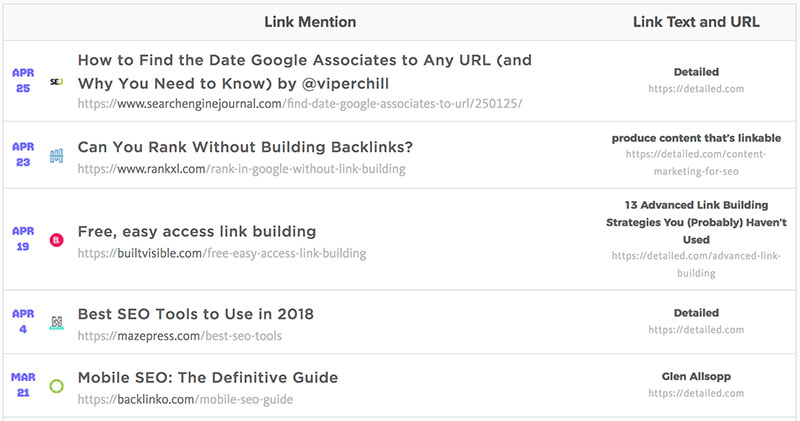Click the 'Link Mention' column header
800x421 pixels.
click(310, 22)
